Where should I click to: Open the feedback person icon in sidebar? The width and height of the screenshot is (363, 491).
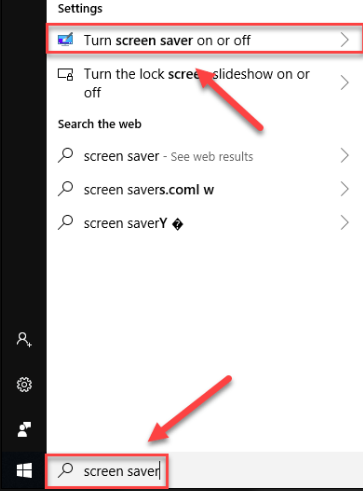pos(24,429)
